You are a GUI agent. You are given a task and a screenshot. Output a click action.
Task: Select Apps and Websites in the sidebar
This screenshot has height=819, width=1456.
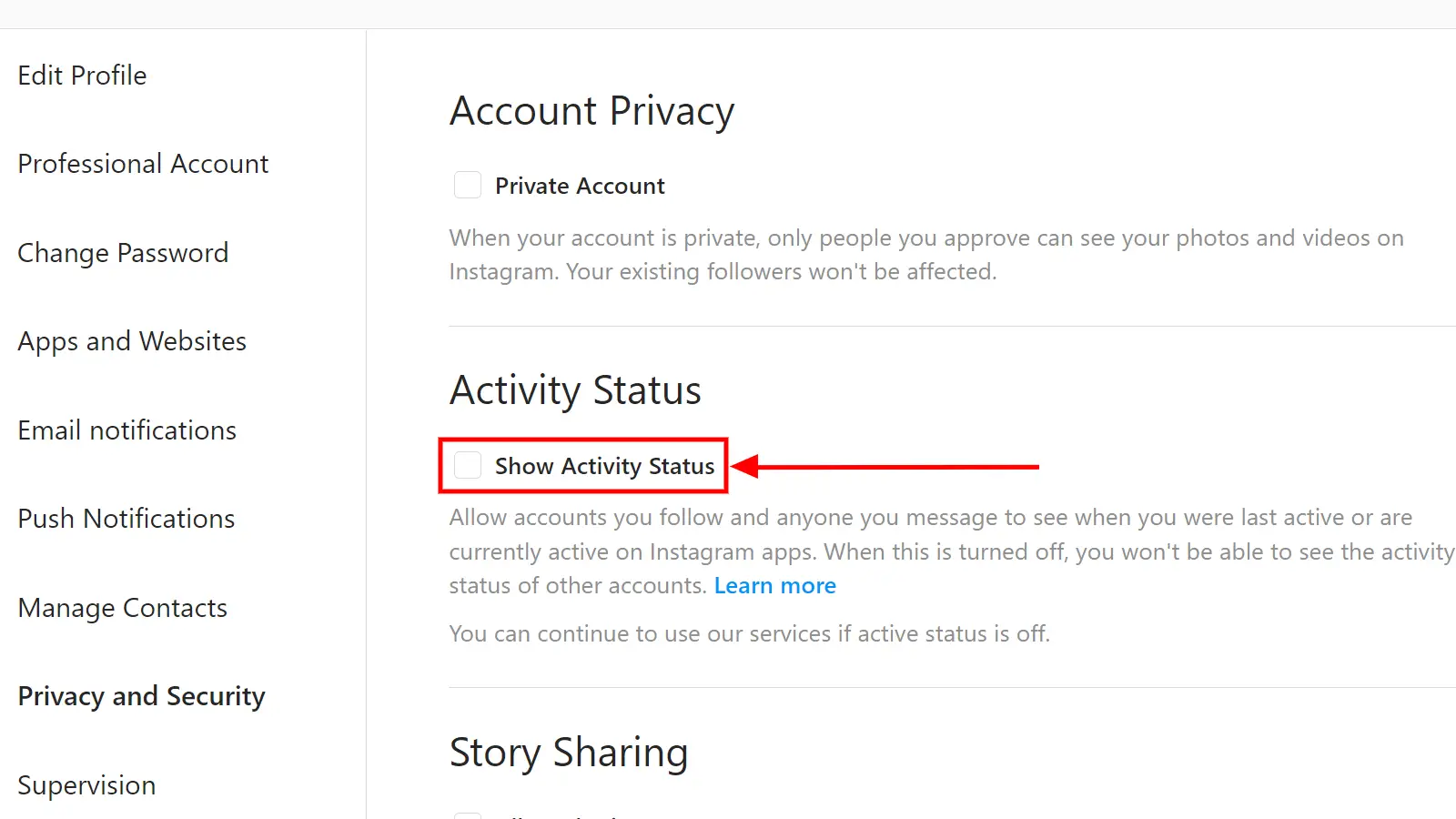tap(132, 341)
